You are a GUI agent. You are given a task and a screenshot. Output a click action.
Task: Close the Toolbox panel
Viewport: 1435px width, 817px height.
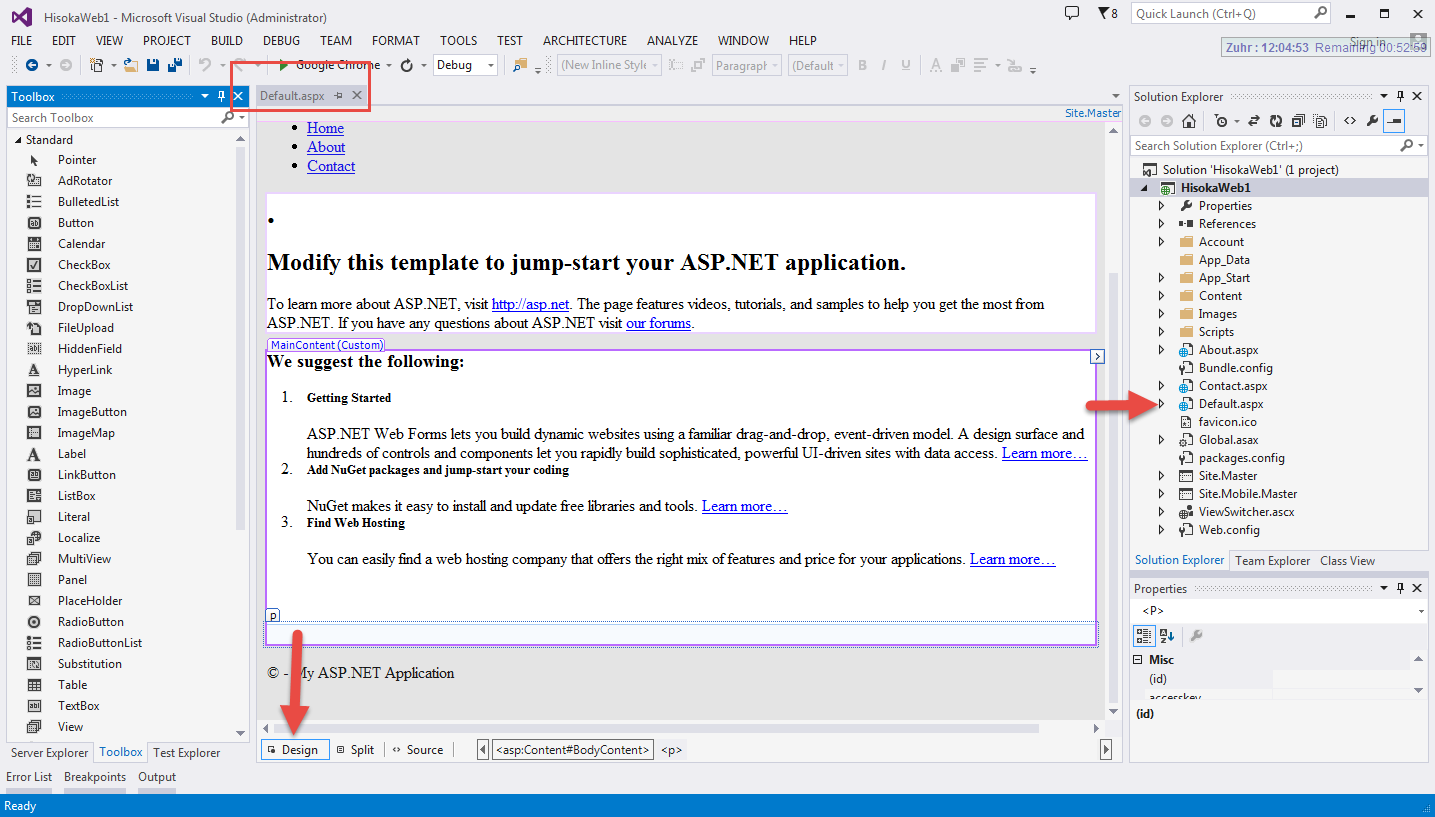[238, 96]
